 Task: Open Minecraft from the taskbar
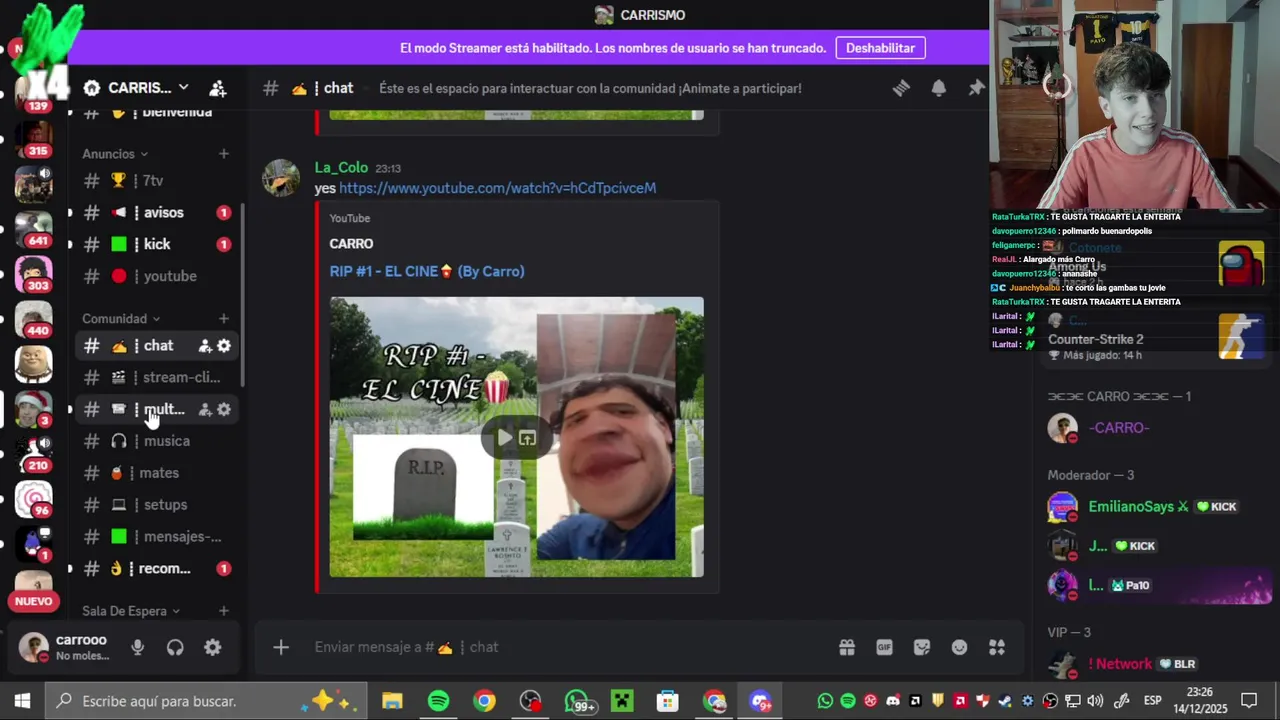pyautogui.click(x=622, y=701)
